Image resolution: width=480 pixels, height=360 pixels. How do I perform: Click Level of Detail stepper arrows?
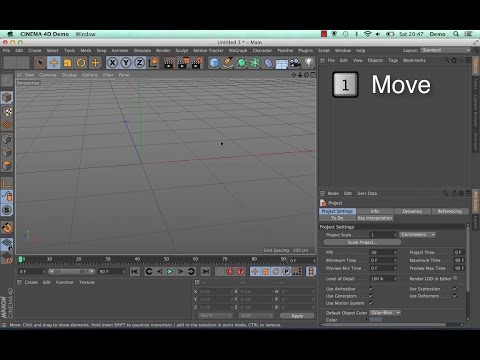pyautogui.click(x=396, y=278)
